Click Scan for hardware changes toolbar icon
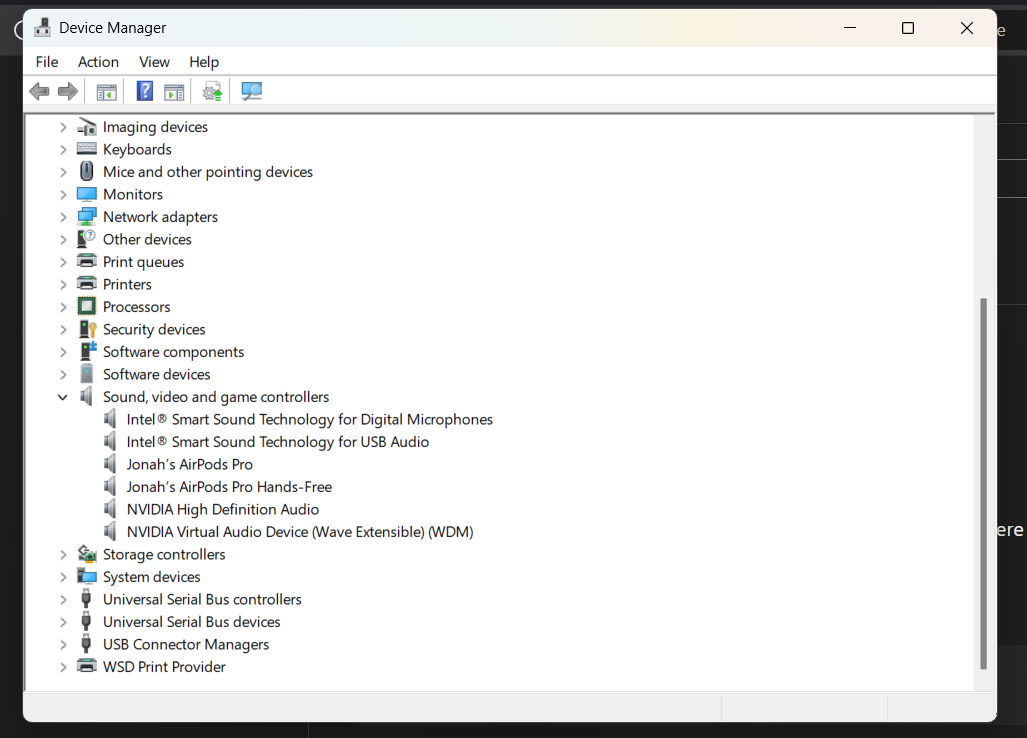This screenshot has height=738, width=1027. [252, 91]
